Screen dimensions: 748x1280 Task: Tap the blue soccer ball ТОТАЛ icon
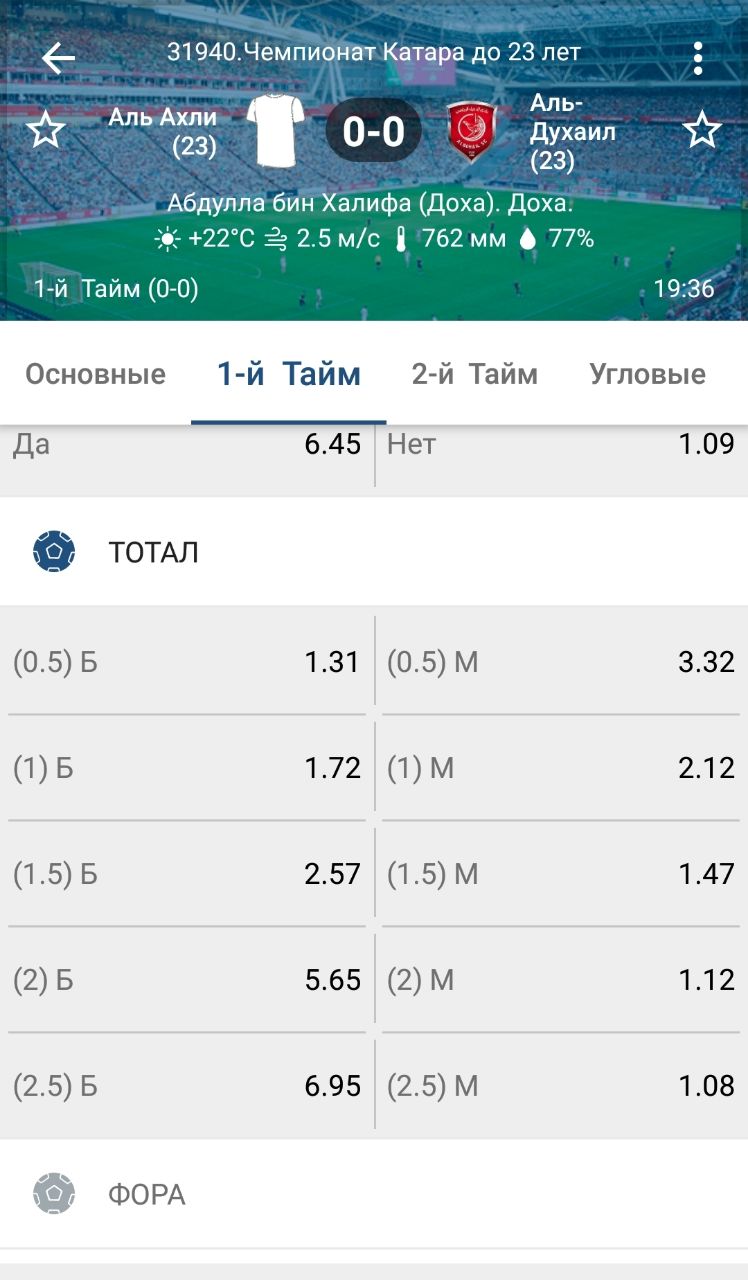click(54, 552)
